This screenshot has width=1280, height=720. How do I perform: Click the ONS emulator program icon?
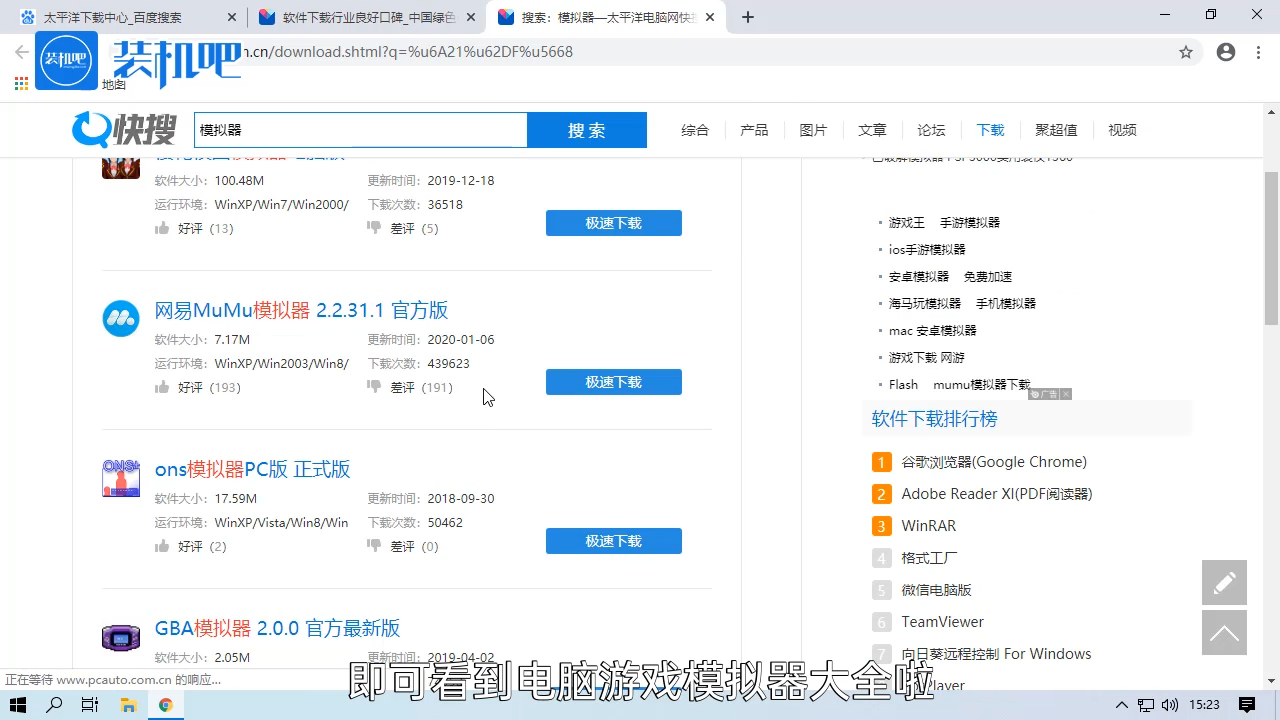pyautogui.click(x=120, y=478)
